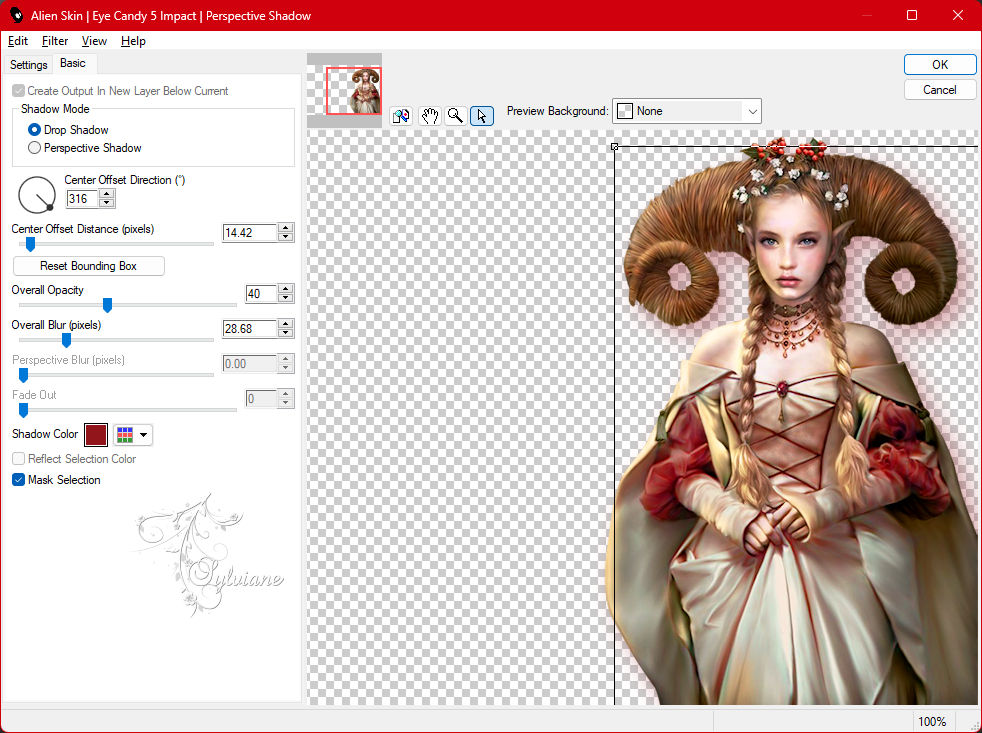Increase Overall Opacity with up arrow
The width and height of the screenshot is (982, 733).
point(286,289)
